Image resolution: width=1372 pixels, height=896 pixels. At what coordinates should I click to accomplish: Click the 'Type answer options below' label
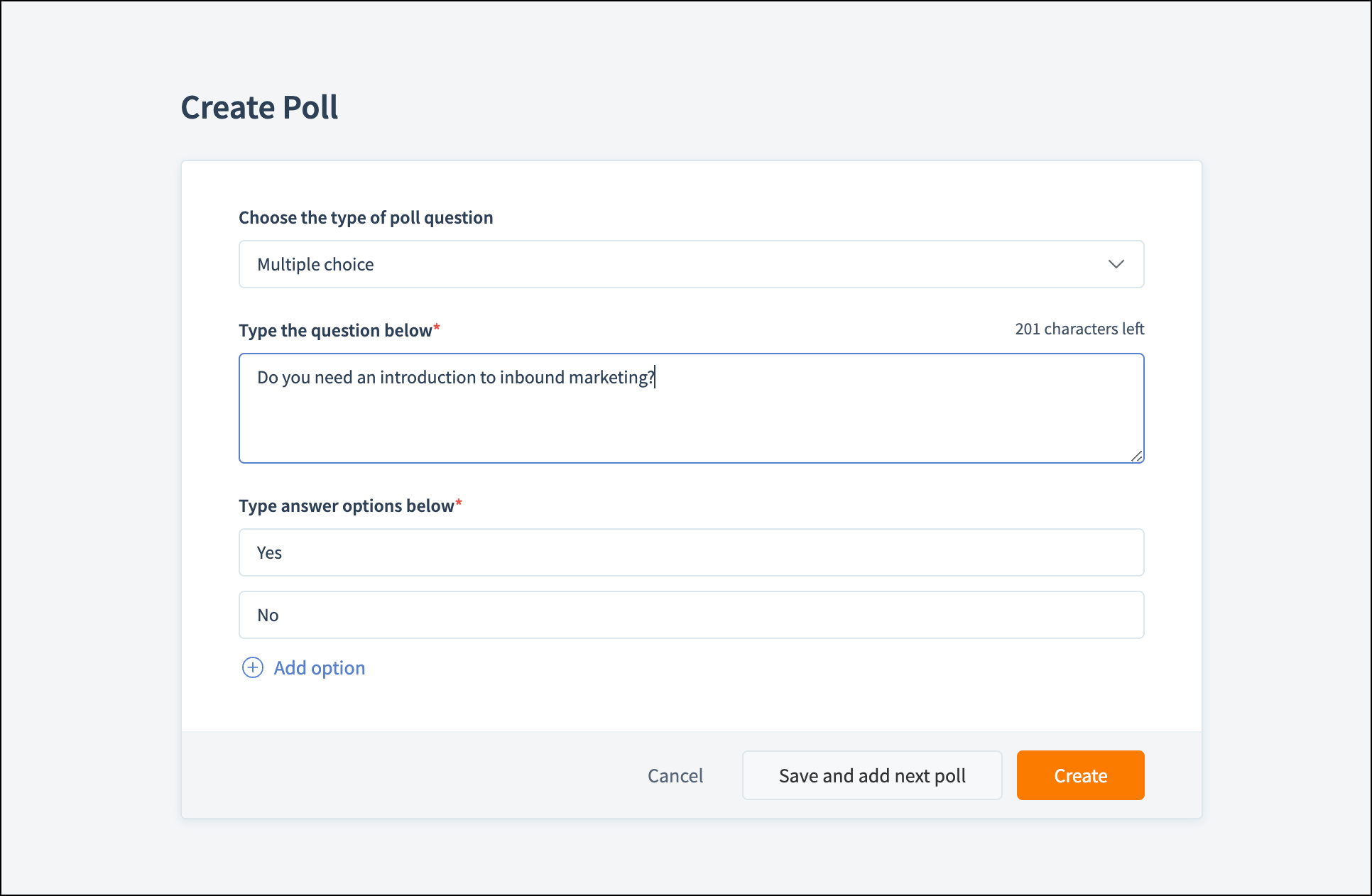pyautogui.click(x=346, y=506)
